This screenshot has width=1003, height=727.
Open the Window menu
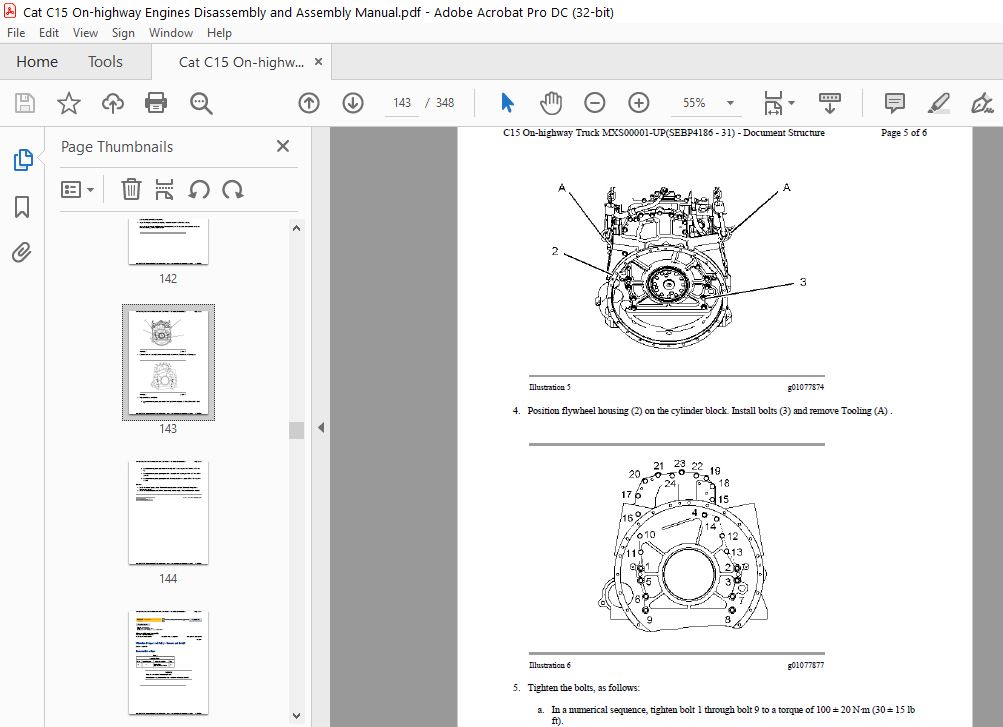171,33
